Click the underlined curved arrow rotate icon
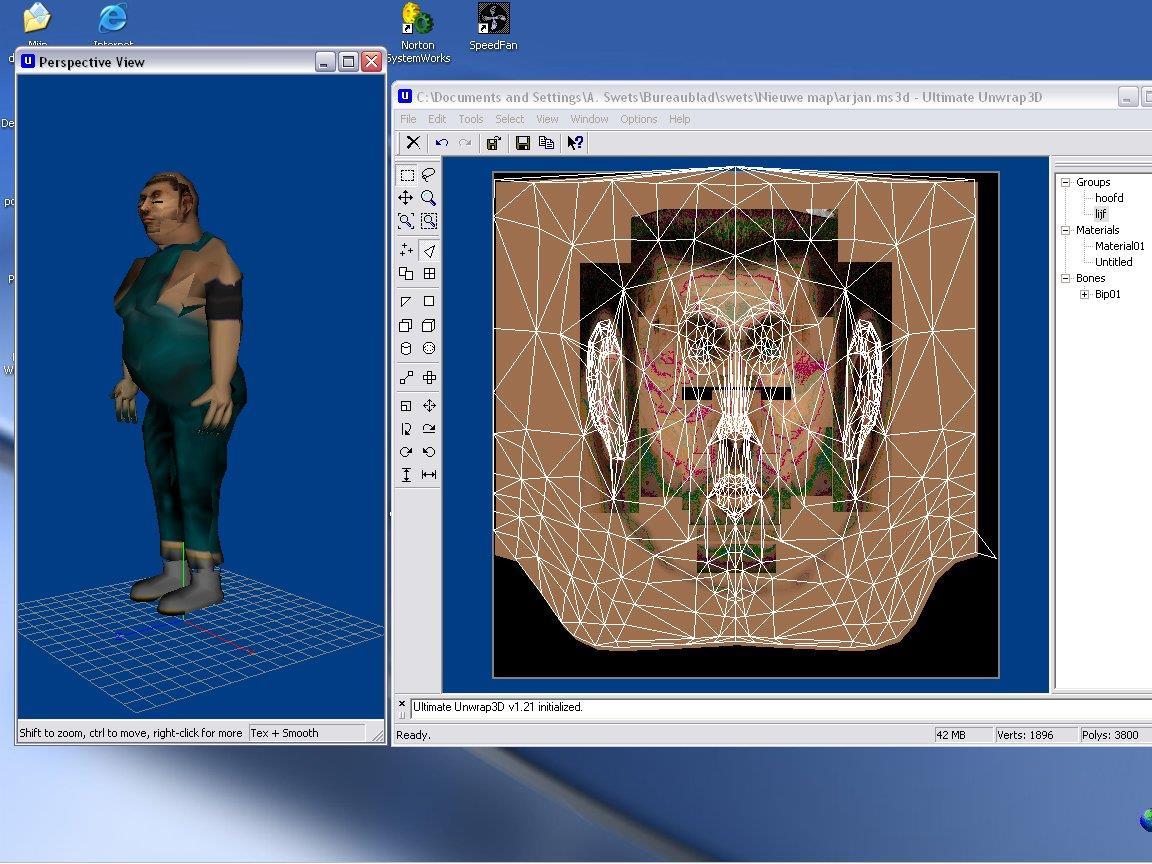The image size is (1152, 864). [x=428, y=429]
